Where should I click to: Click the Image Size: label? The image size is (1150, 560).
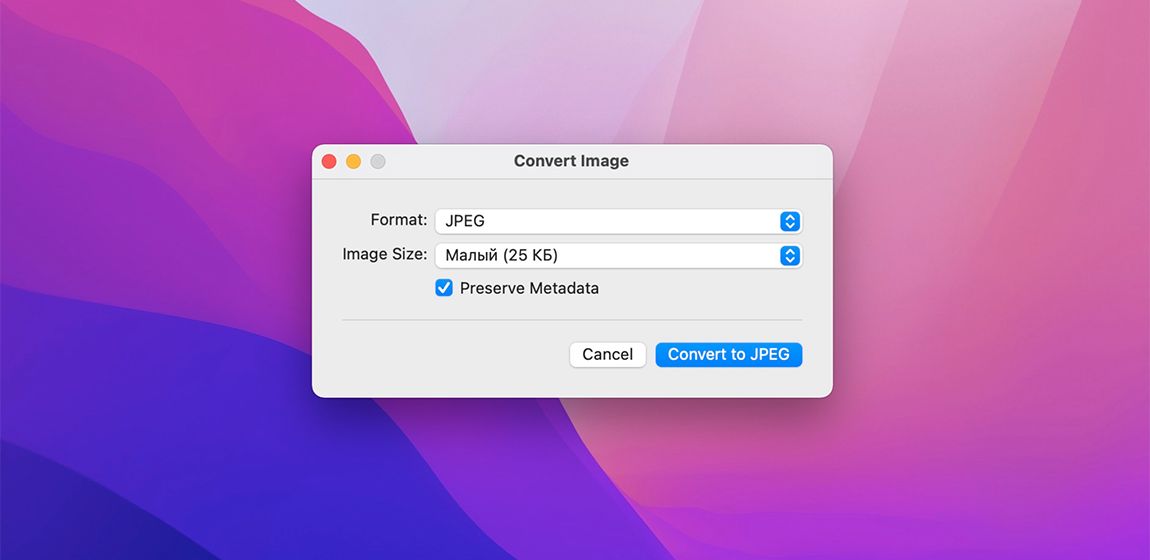coord(385,254)
